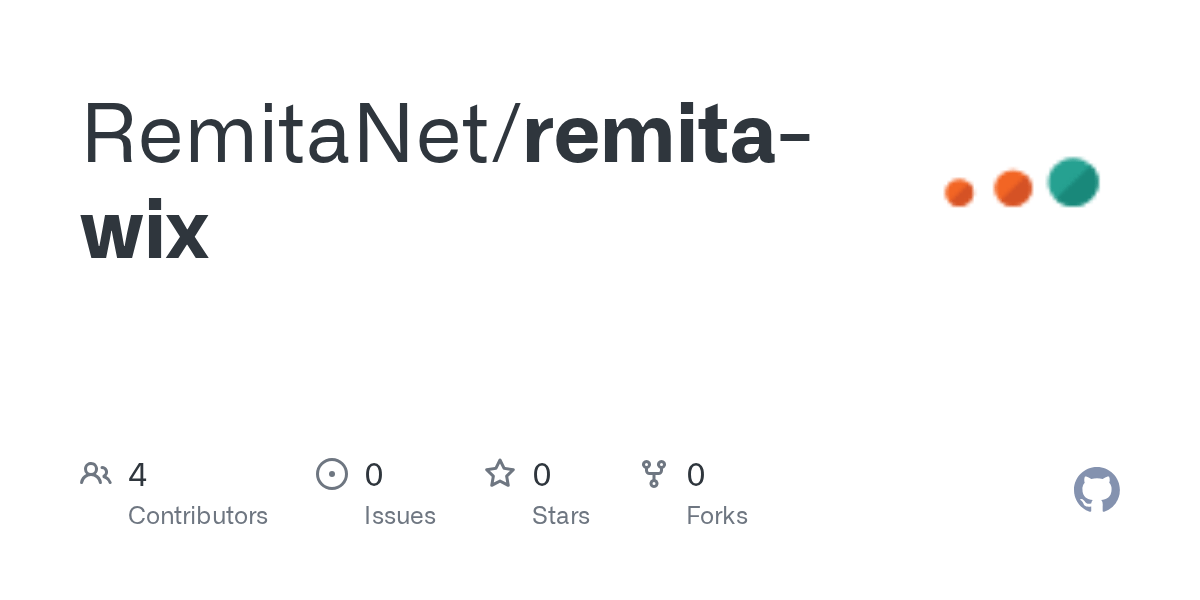Click the contributors count "4"
Screen dimensions: 1200x600
[x=138, y=474]
